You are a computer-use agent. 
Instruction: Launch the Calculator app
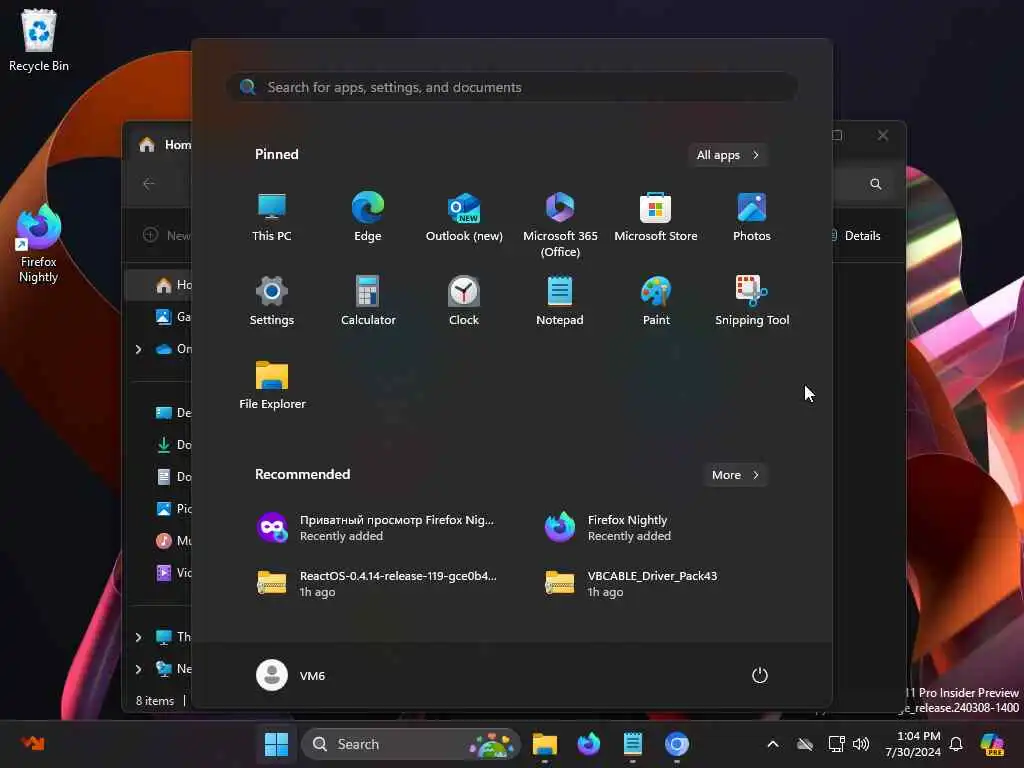368,301
